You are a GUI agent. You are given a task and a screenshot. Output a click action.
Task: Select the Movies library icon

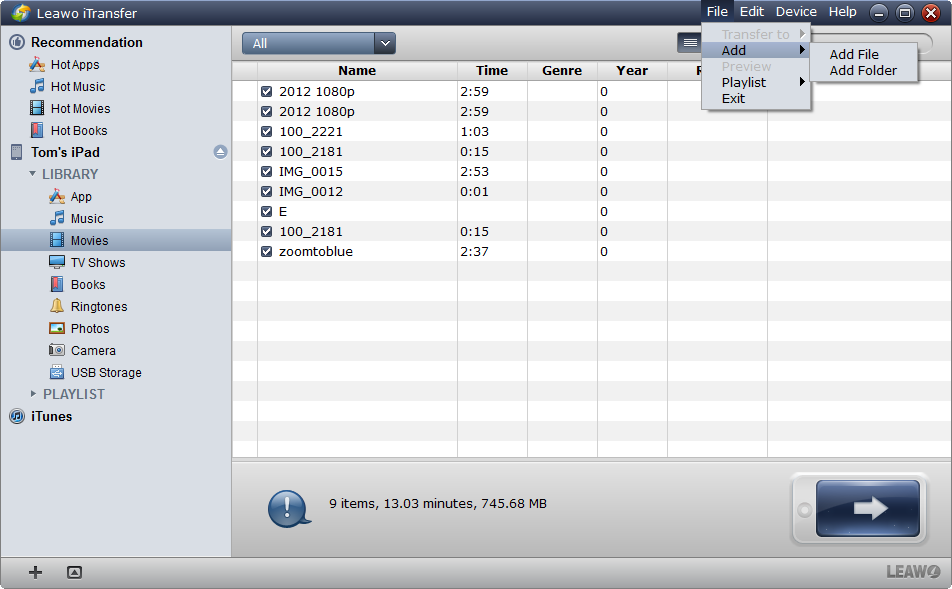tap(56, 240)
